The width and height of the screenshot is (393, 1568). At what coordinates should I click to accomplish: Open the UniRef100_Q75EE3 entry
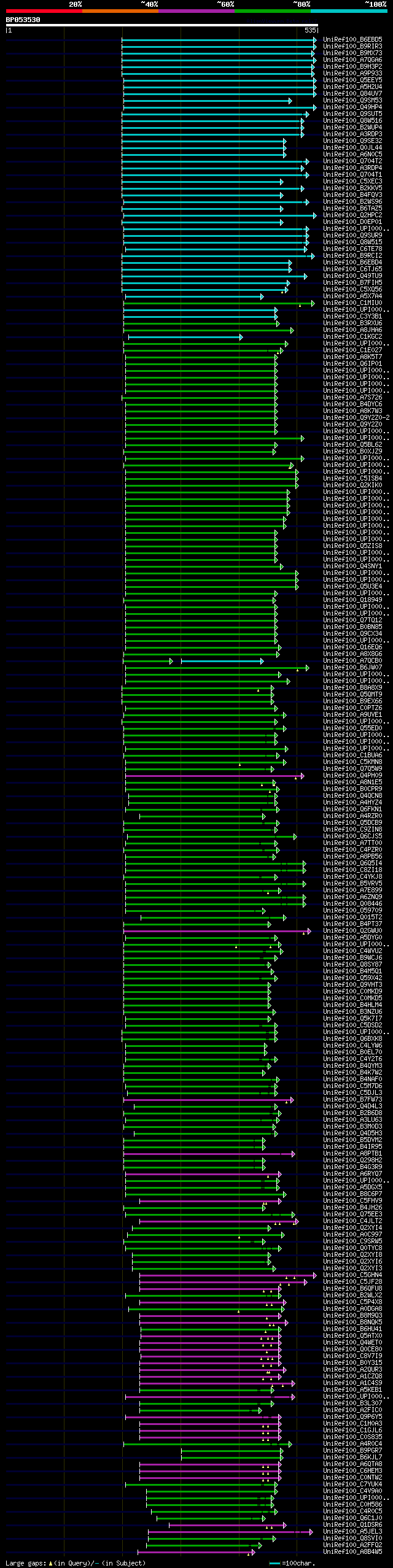coord(352,1215)
